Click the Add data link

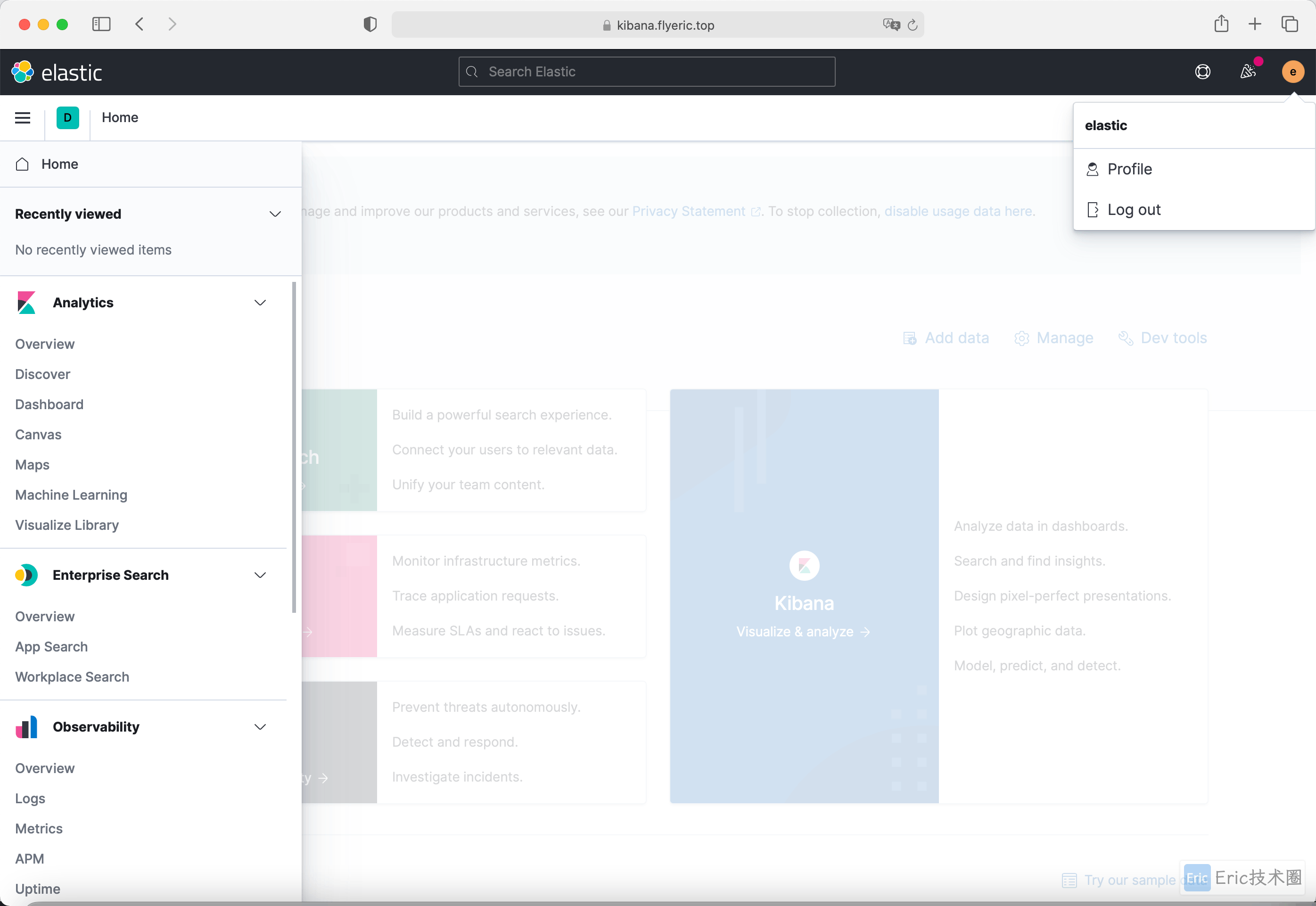point(946,338)
